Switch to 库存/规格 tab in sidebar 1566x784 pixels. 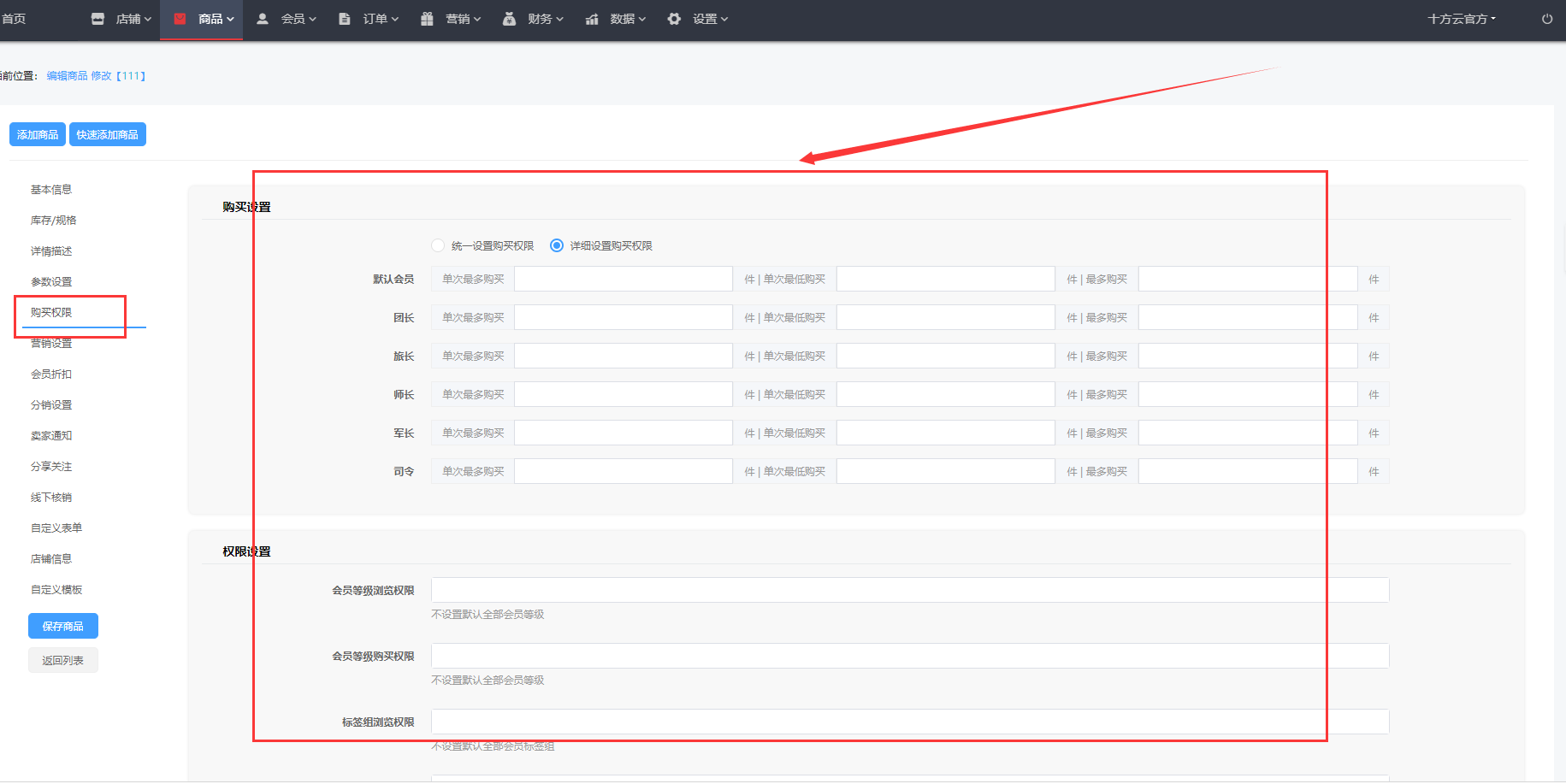[x=54, y=221]
